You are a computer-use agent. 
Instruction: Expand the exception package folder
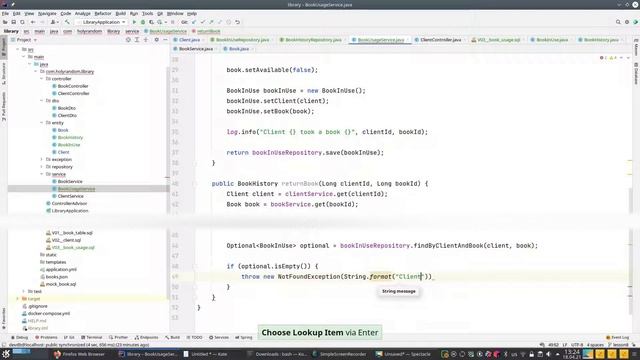(x=42, y=160)
